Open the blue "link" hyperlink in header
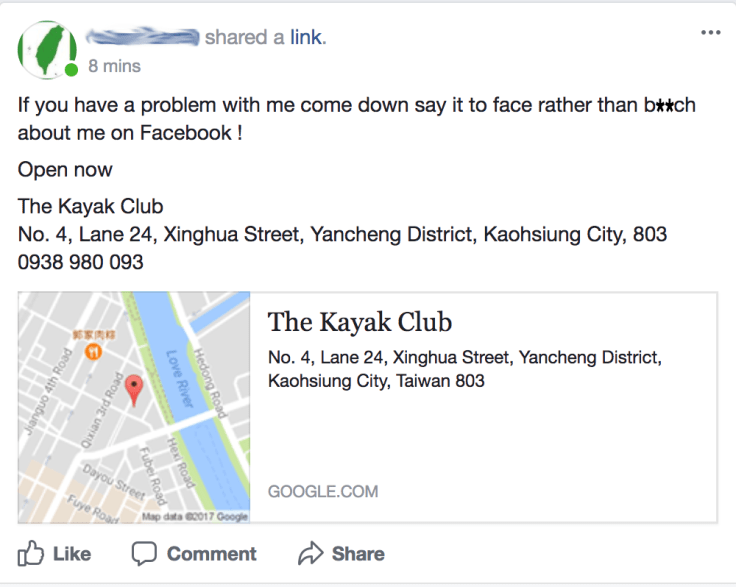The height and width of the screenshot is (587, 736). (306, 38)
